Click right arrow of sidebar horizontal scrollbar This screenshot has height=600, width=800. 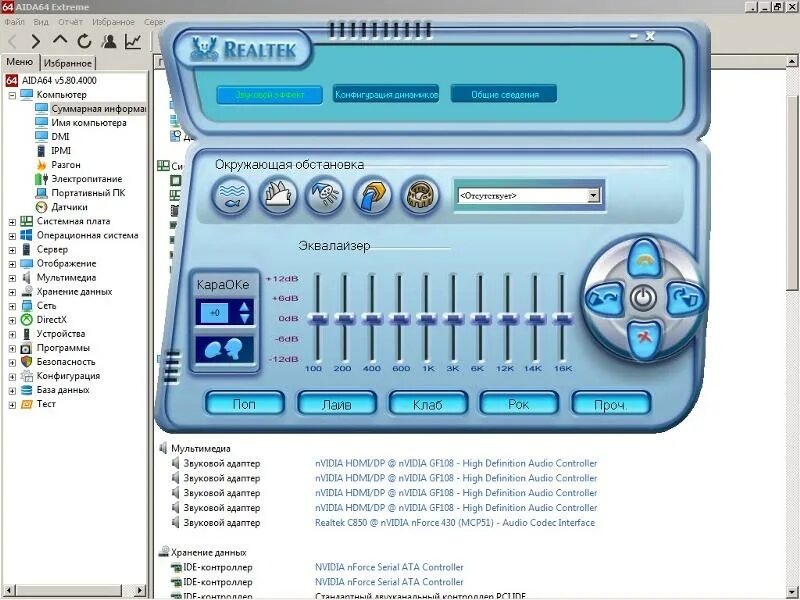(140, 590)
